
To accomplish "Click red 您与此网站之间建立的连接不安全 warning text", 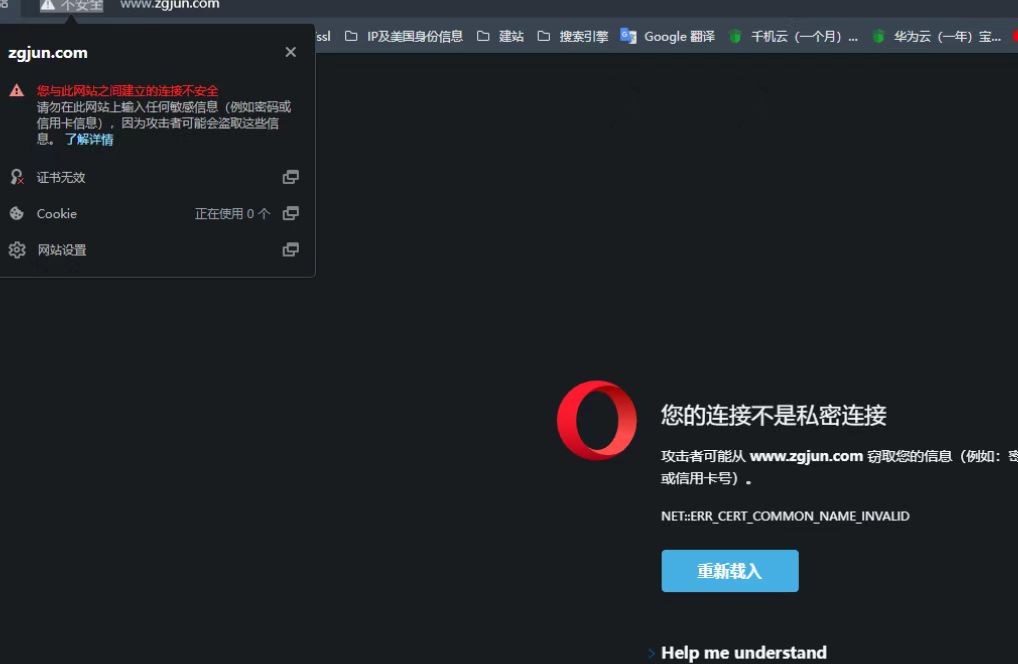I will 127,91.
